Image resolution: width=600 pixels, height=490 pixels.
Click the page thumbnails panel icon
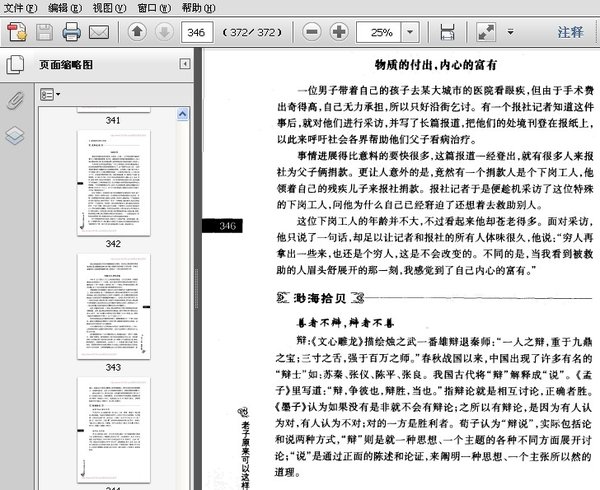[x=15, y=65]
